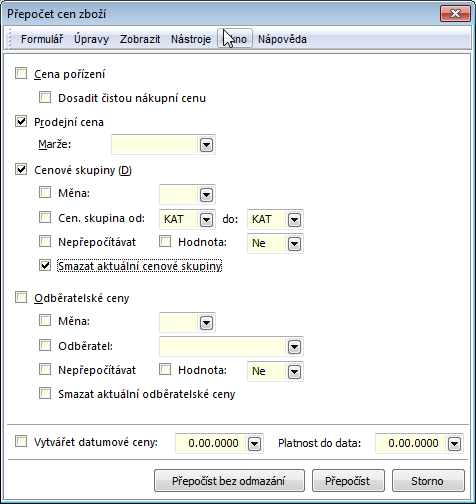Expand the Marže dropdown arrow
476x504 pixels.
click(206, 145)
